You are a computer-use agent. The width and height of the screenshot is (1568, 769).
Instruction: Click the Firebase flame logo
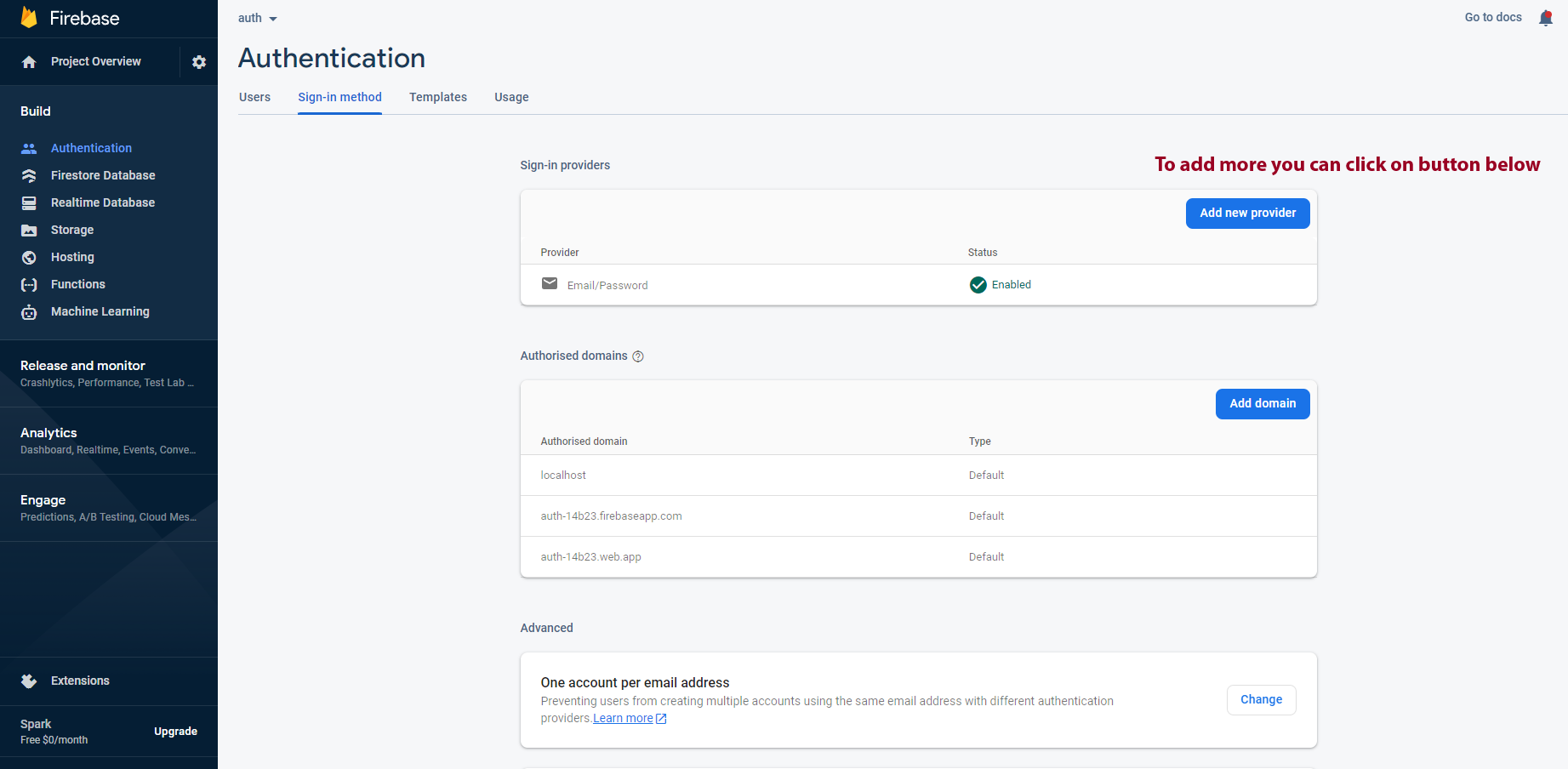click(x=29, y=18)
